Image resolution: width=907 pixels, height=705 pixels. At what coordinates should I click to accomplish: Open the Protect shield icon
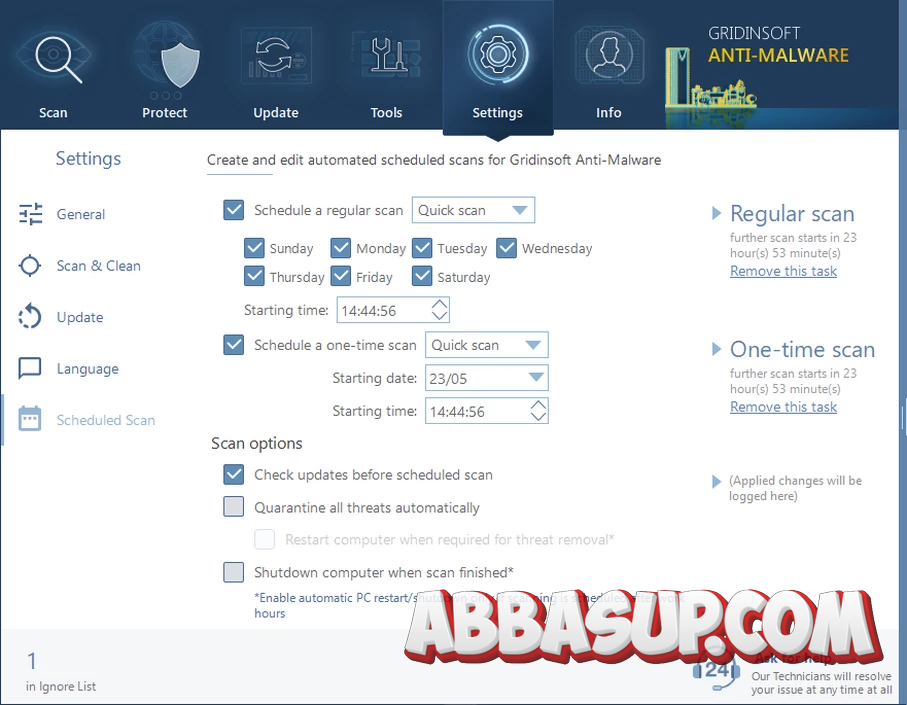[180, 64]
